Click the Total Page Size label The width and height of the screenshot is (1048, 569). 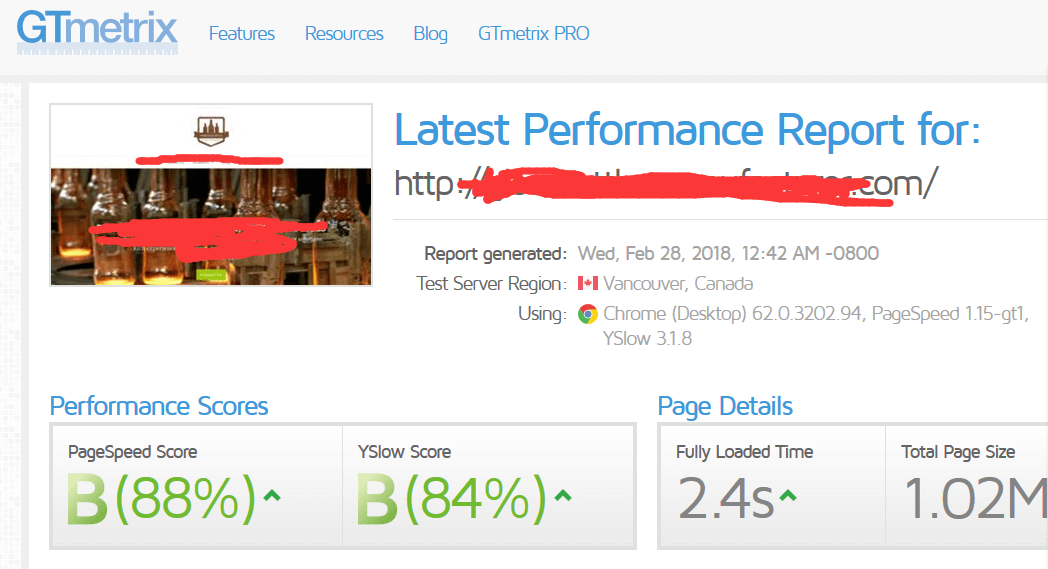[x=958, y=452]
